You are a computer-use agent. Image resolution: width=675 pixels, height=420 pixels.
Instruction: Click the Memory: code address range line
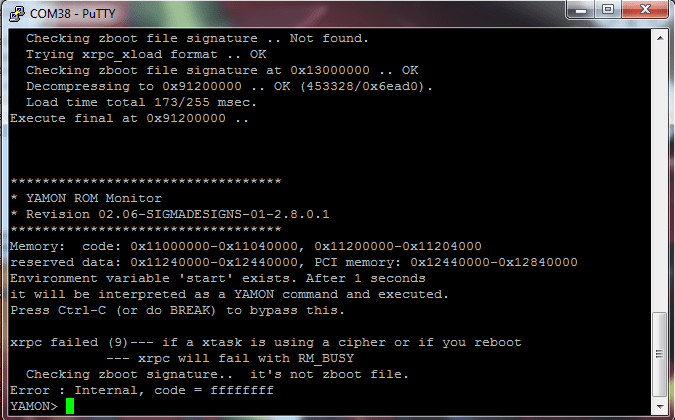[246, 246]
